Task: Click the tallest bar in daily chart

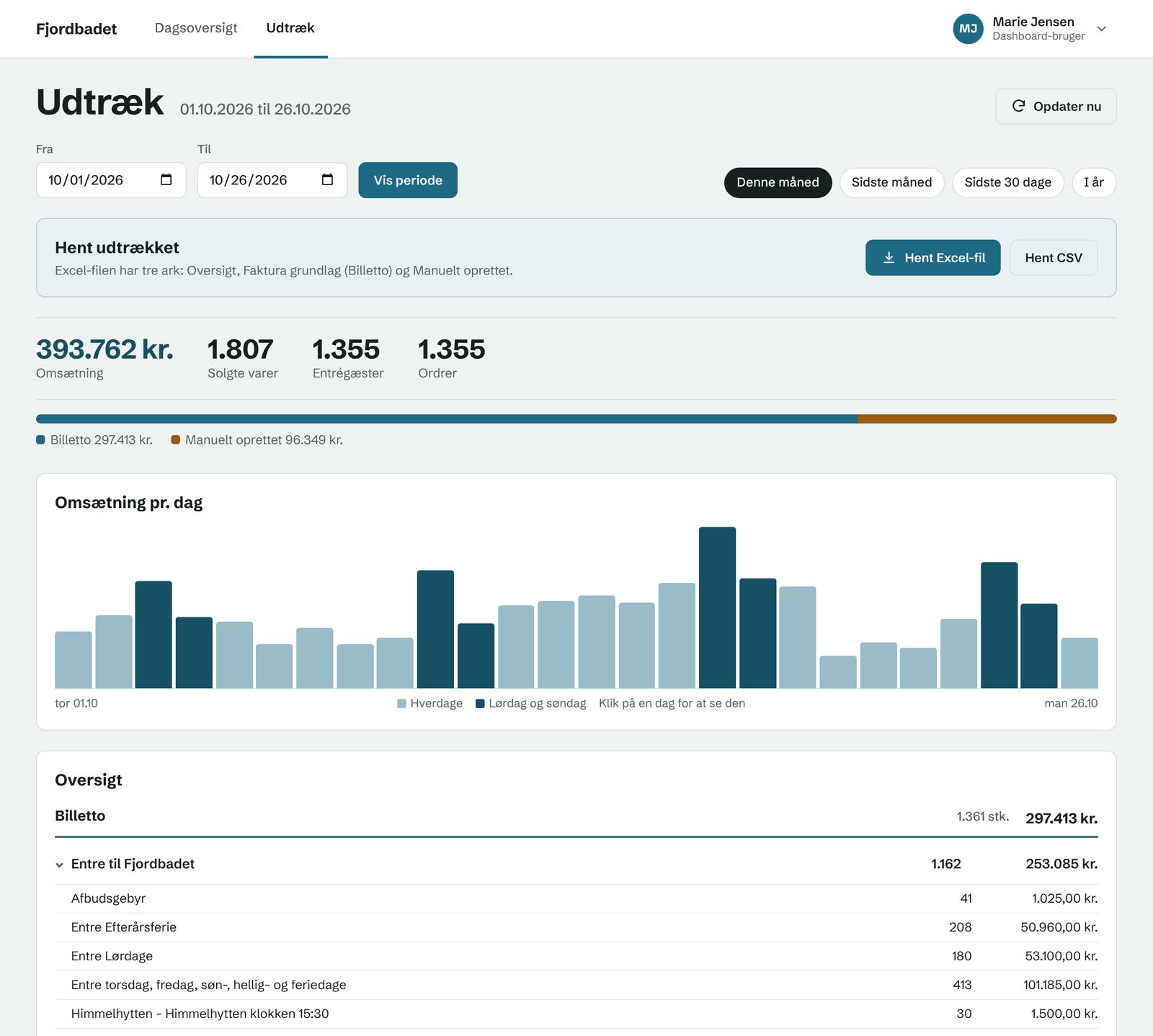Action: (717, 607)
